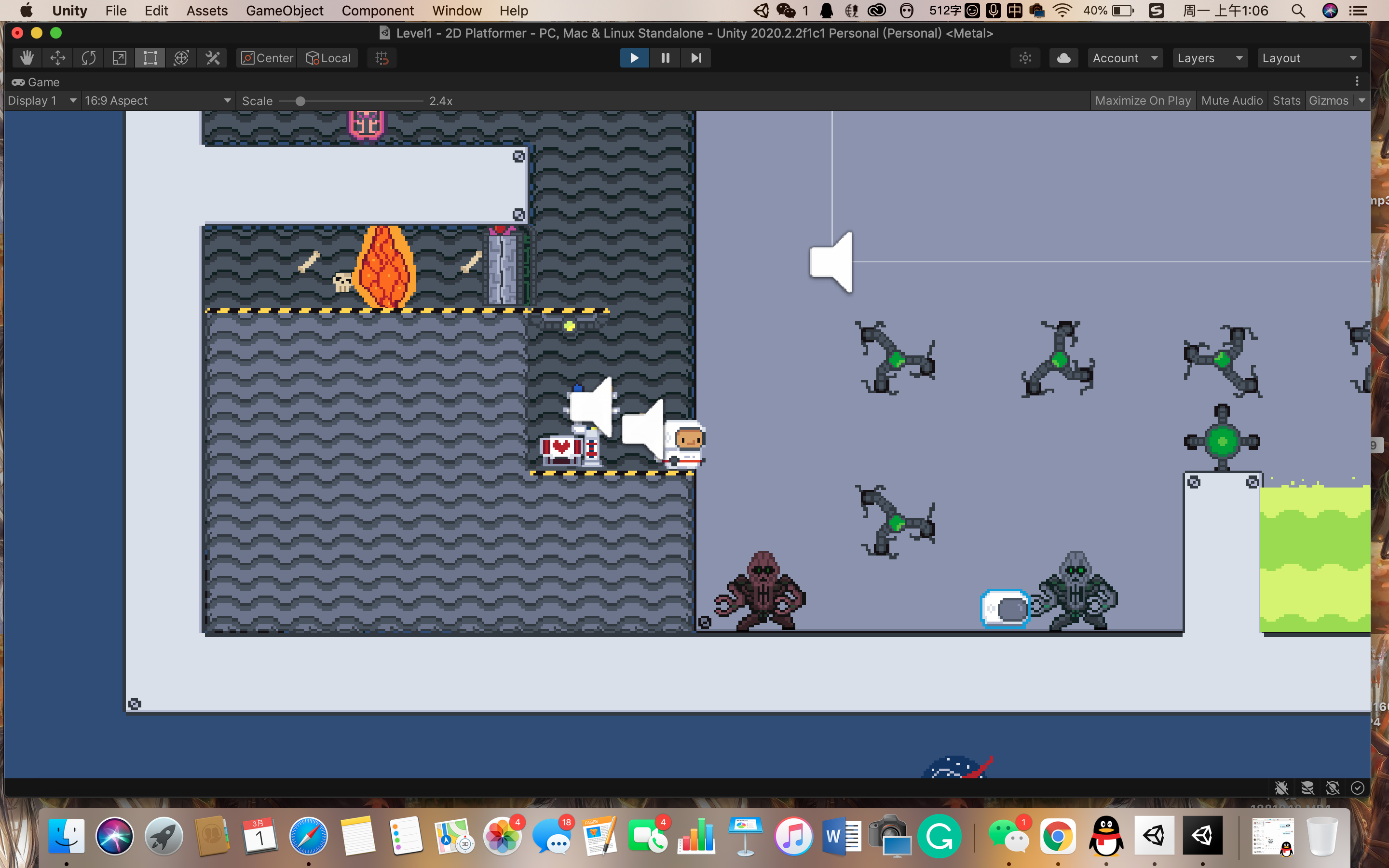Select the Scale tool
Screen dimensions: 1389x868
click(120, 58)
